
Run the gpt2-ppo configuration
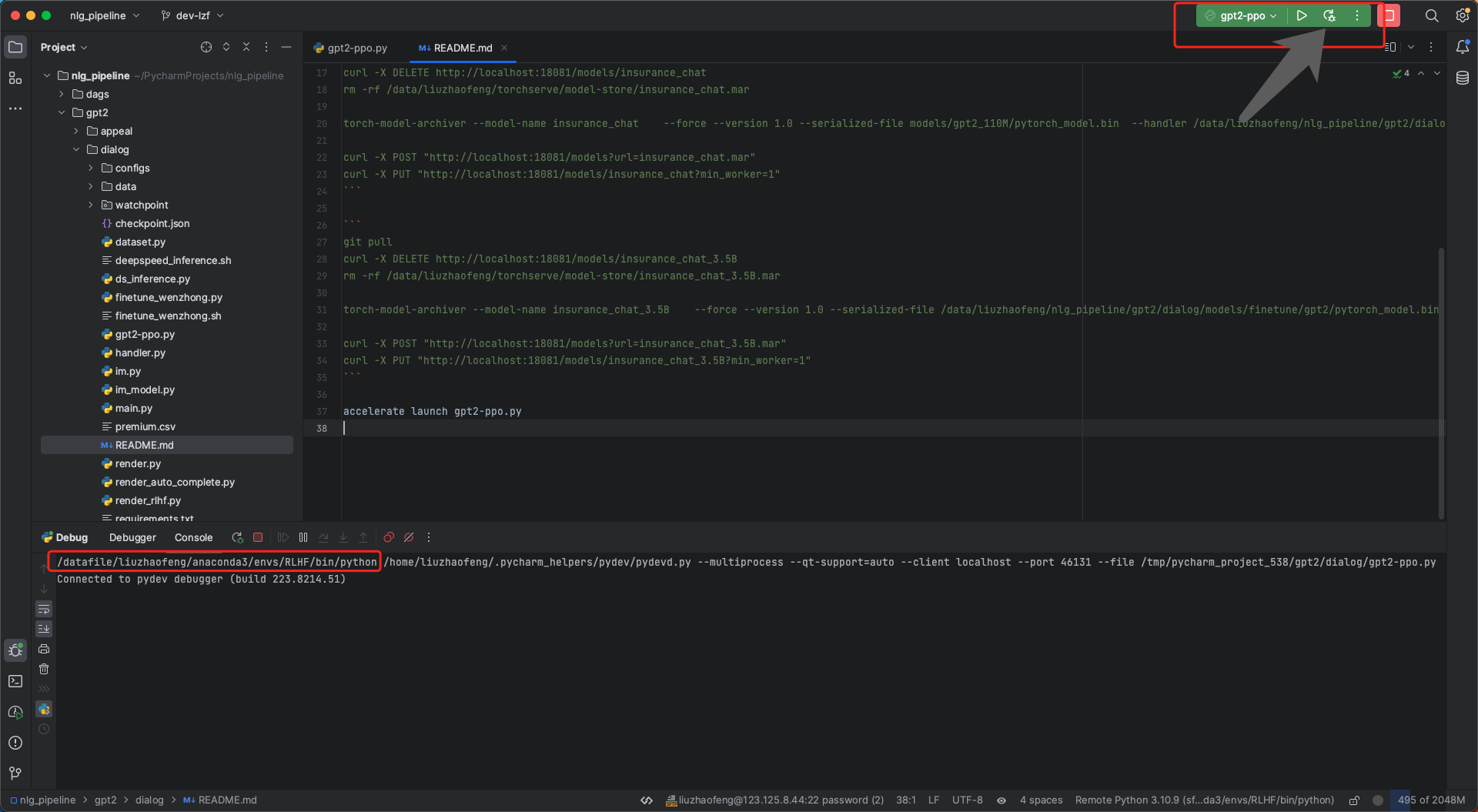pos(1302,15)
